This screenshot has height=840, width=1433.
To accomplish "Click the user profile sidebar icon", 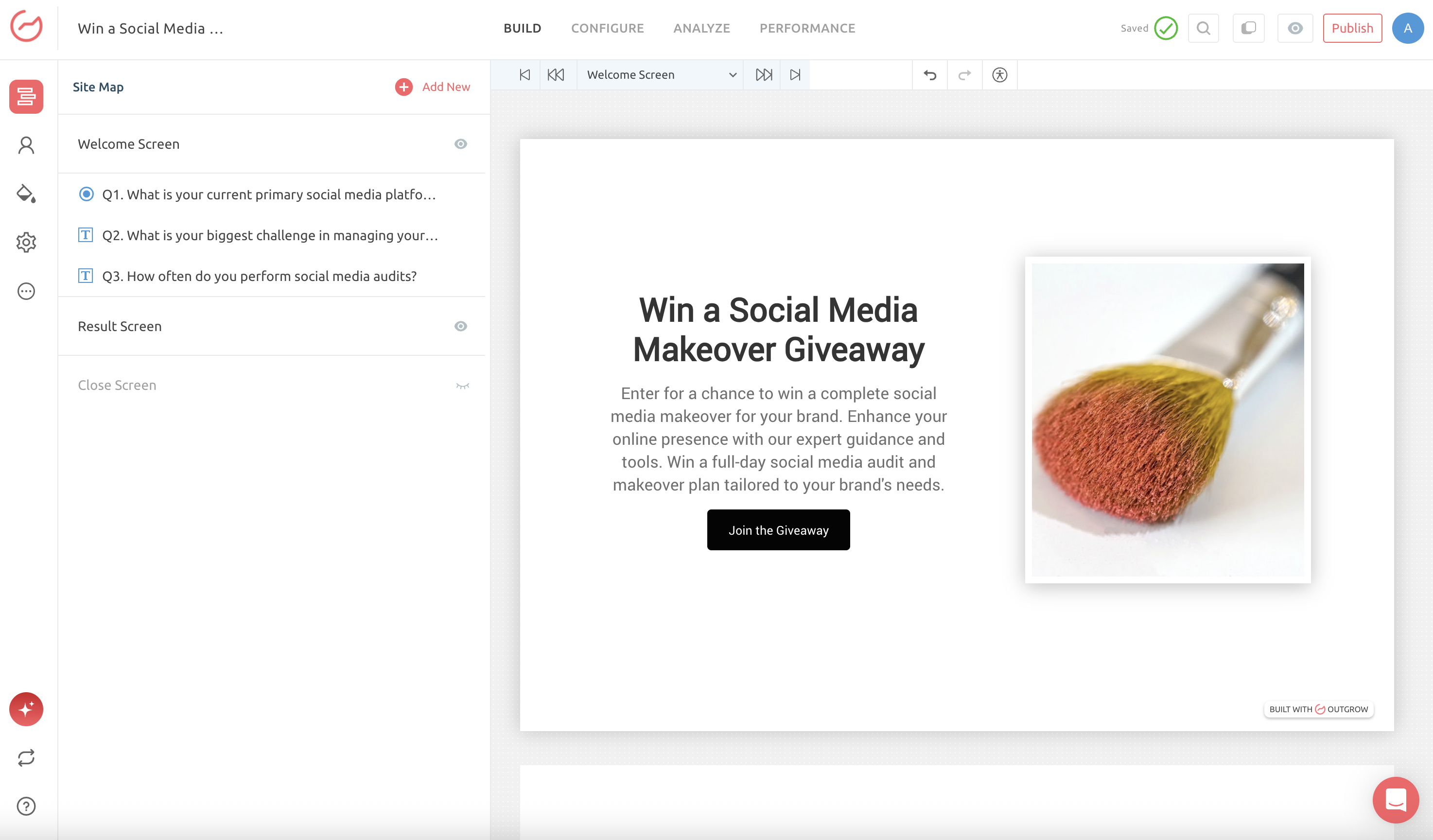I will 26,146.
